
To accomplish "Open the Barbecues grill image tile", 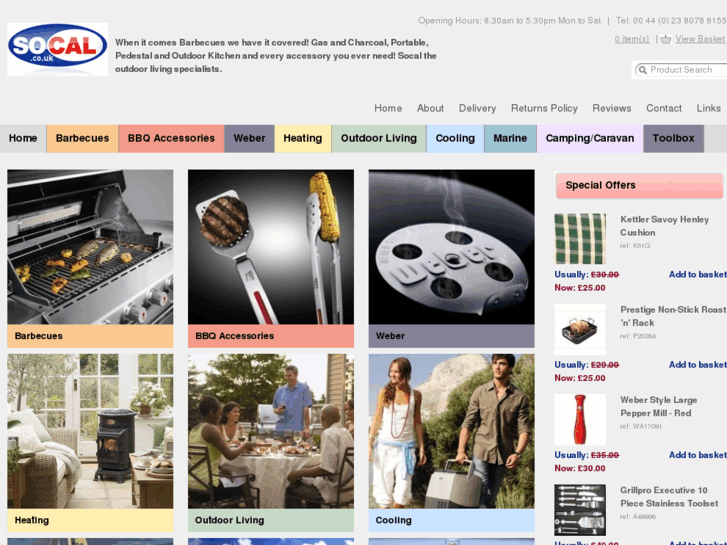I will 90,247.
